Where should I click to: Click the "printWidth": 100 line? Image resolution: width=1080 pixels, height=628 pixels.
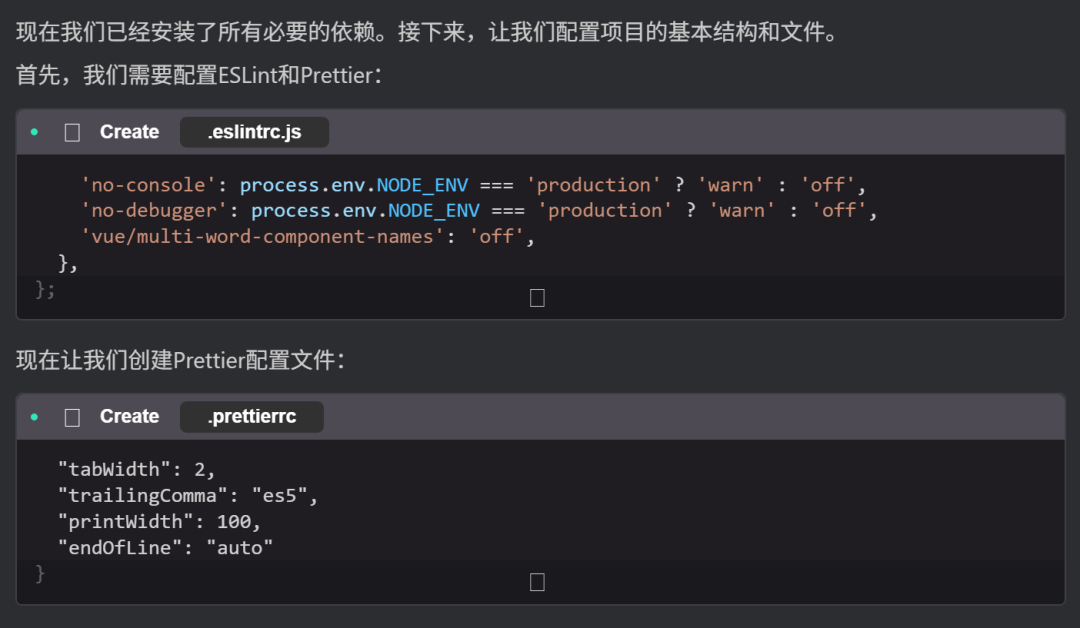[160, 521]
